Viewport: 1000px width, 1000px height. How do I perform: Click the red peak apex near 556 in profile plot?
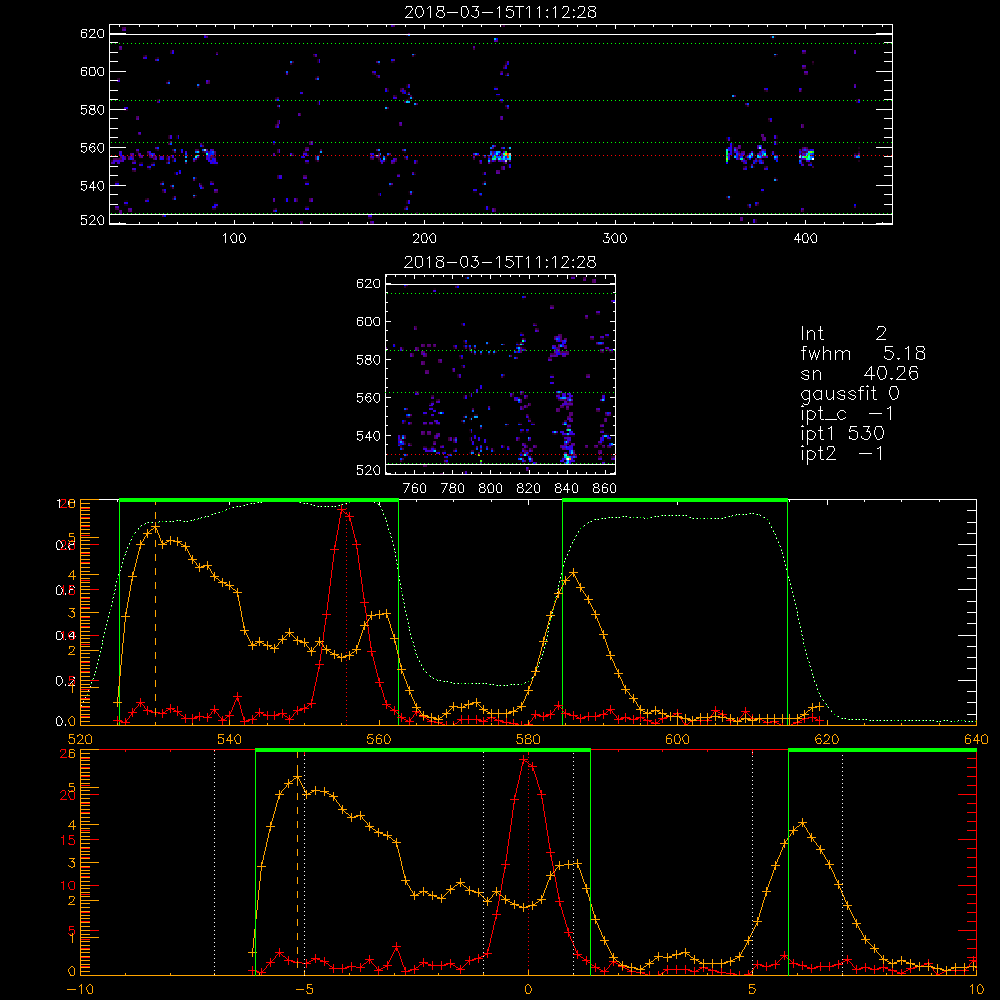click(343, 510)
